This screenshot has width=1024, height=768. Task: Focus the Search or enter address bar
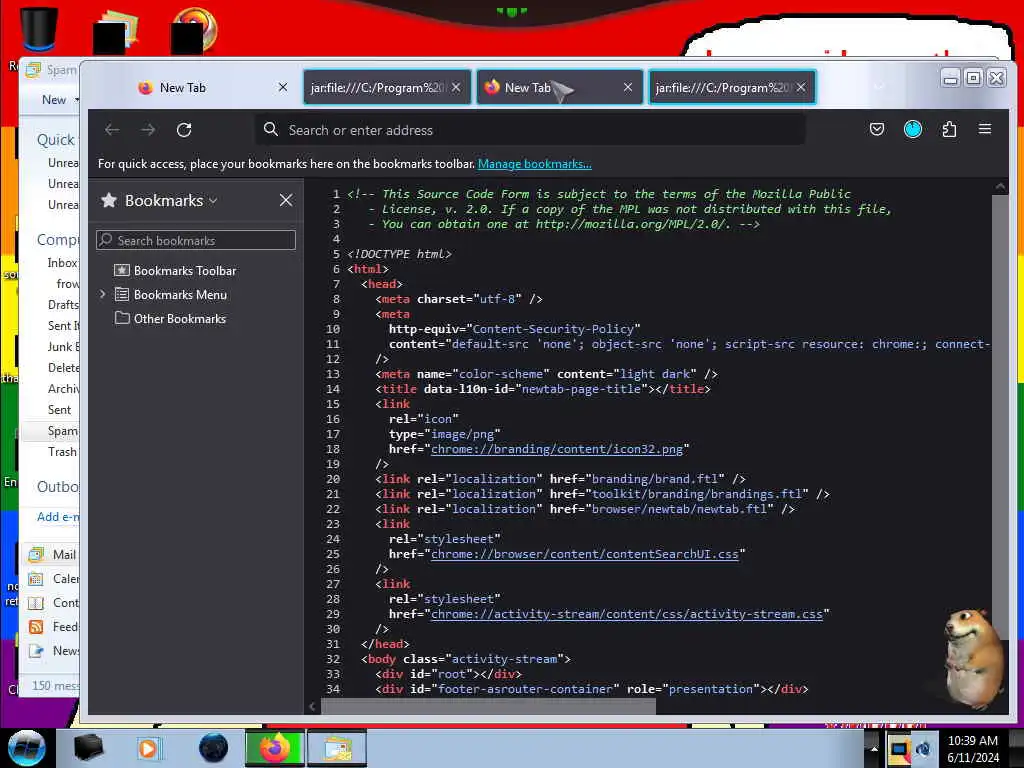tap(530, 130)
